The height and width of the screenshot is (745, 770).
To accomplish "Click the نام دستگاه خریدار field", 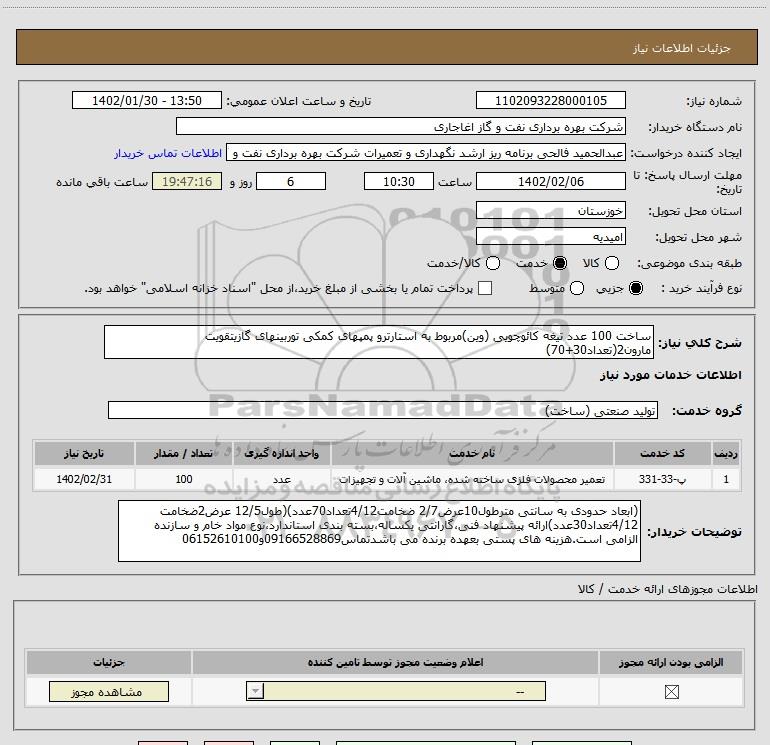I will pyautogui.click(x=401, y=126).
